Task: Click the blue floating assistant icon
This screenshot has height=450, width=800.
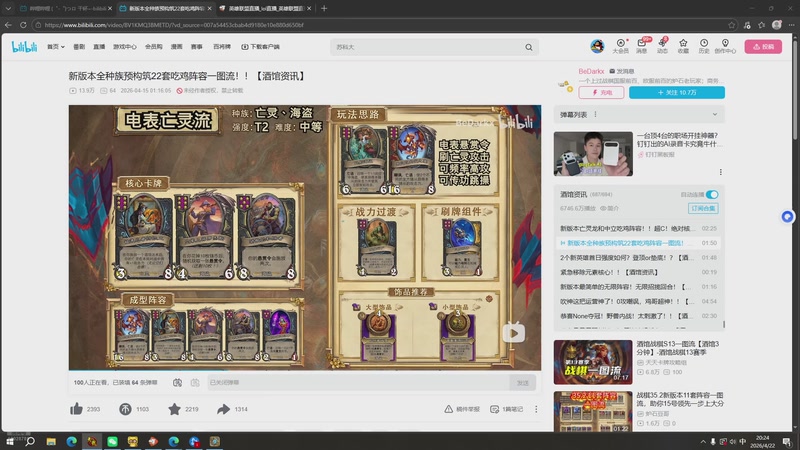Action: [x=787, y=217]
